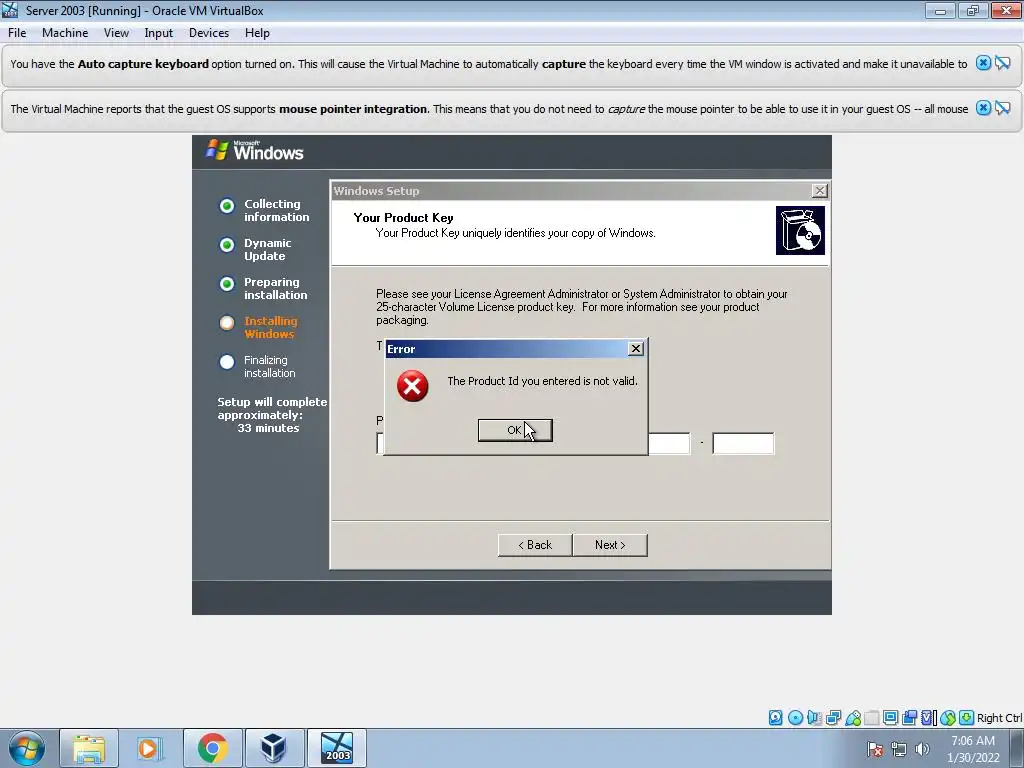1024x768 pixels.
Task: Open the Input menu
Action: pos(158,33)
